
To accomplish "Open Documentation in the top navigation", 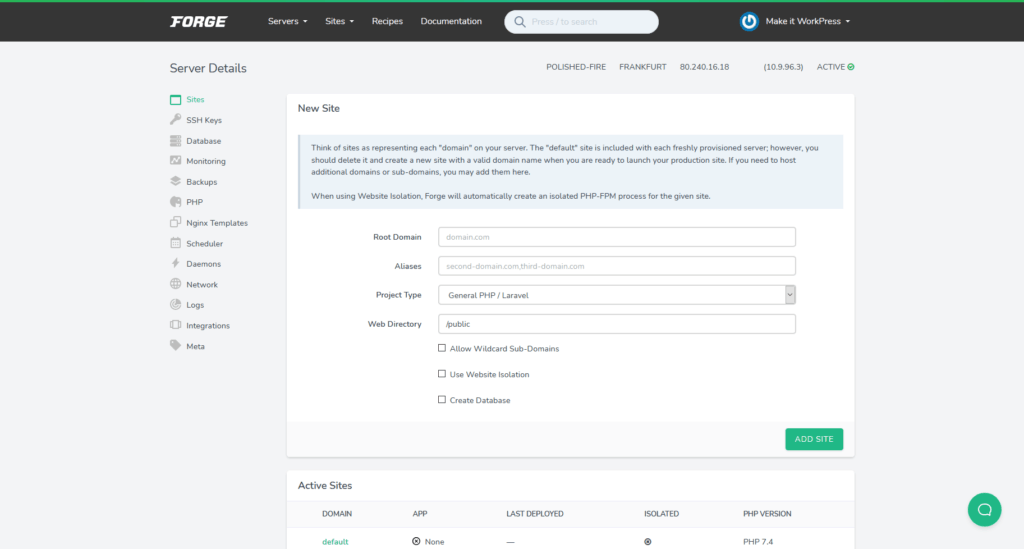I will pyautogui.click(x=451, y=22).
